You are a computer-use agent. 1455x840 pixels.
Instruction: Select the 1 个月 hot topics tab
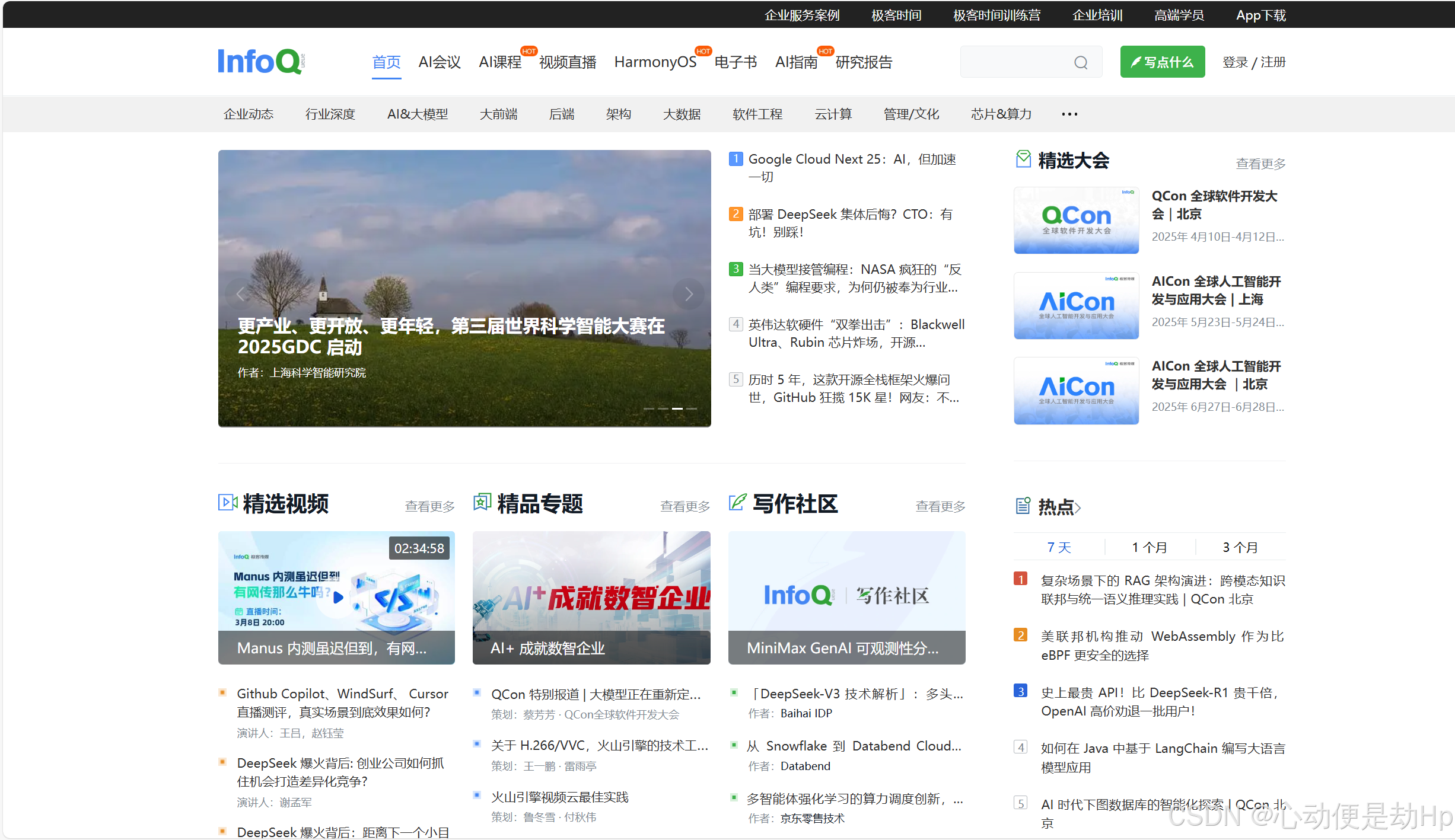coord(1149,547)
